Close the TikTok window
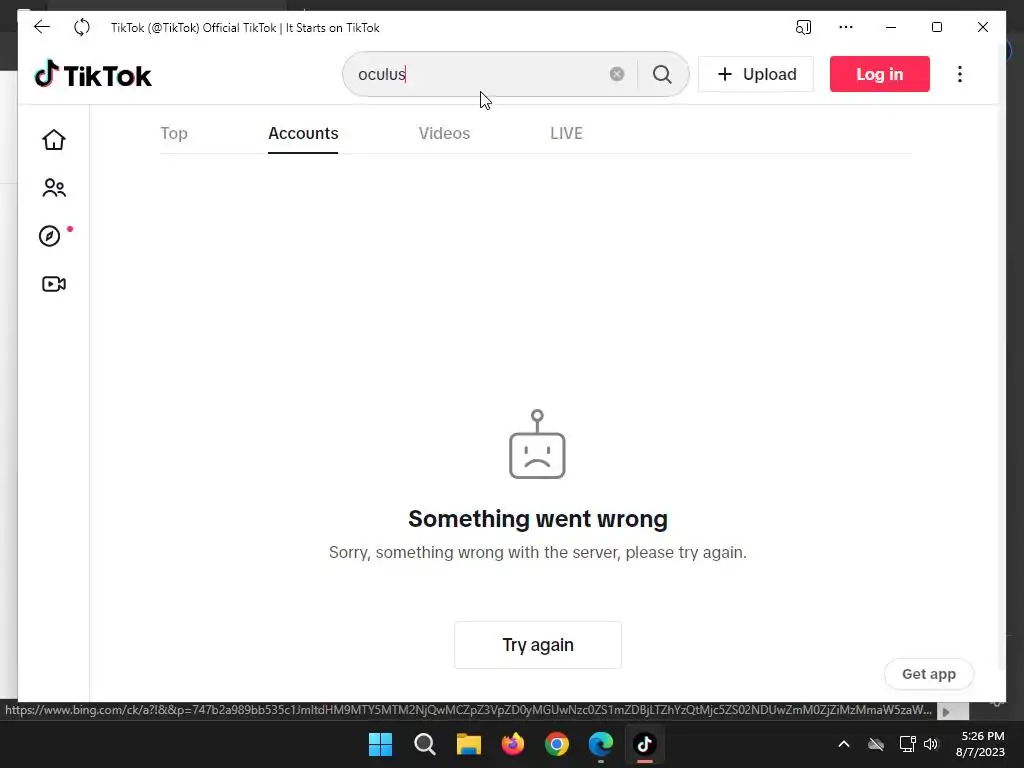Image resolution: width=1024 pixels, height=768 pixels. 982,27
